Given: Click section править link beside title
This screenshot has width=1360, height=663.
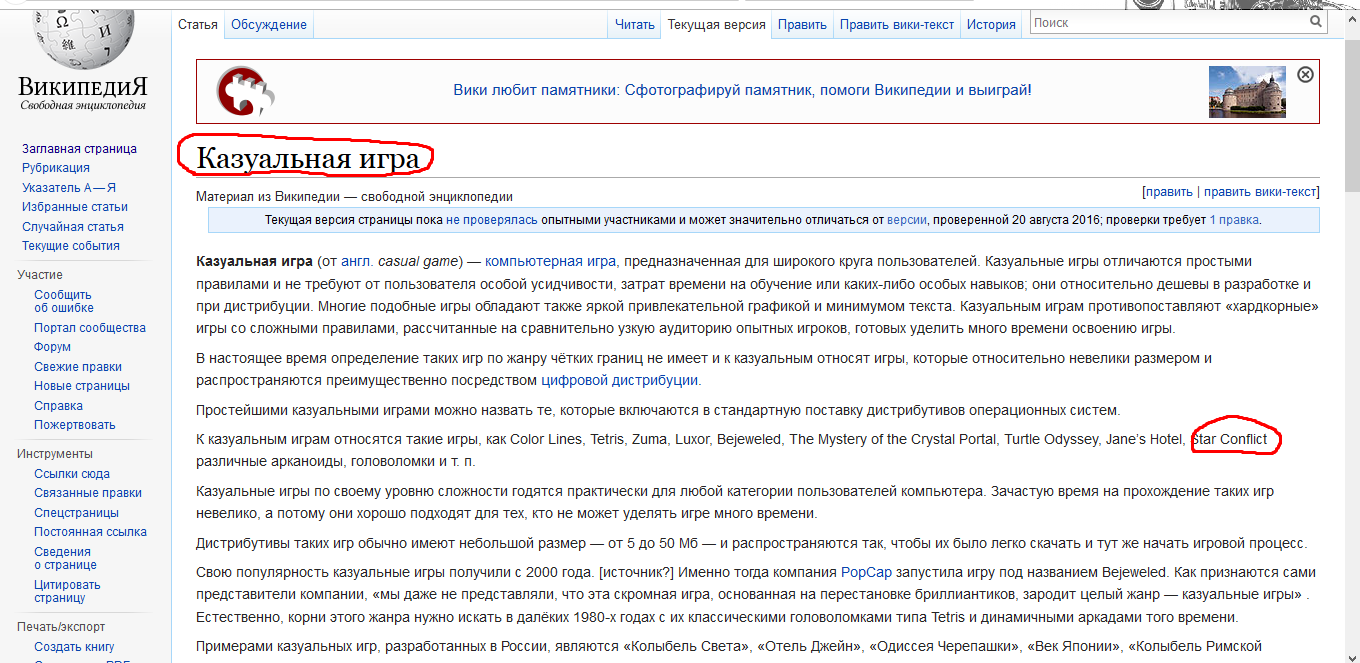Looking at the screenshot, I should click(1169, 192).
